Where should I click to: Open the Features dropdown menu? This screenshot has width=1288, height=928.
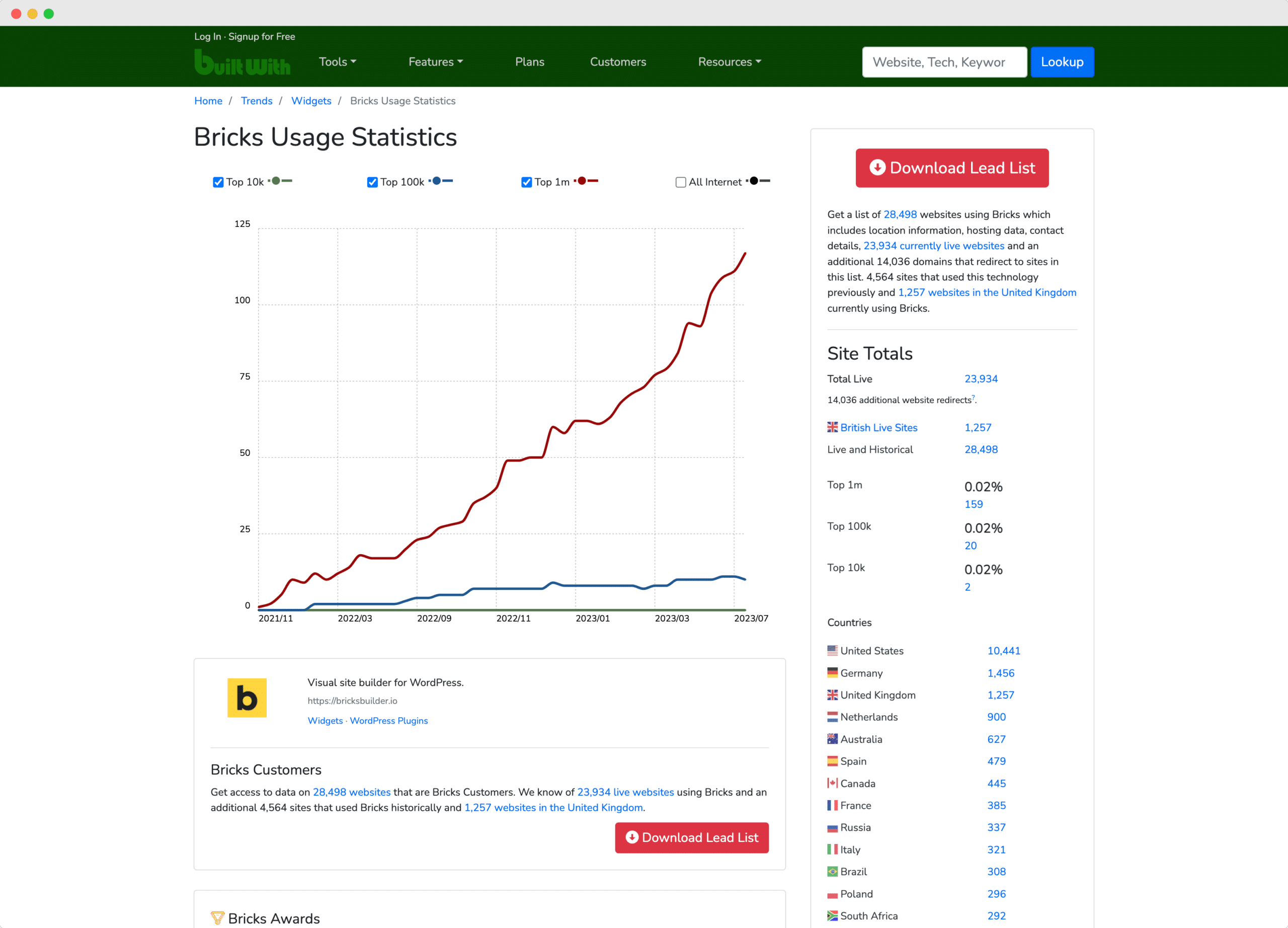(436, 62)
